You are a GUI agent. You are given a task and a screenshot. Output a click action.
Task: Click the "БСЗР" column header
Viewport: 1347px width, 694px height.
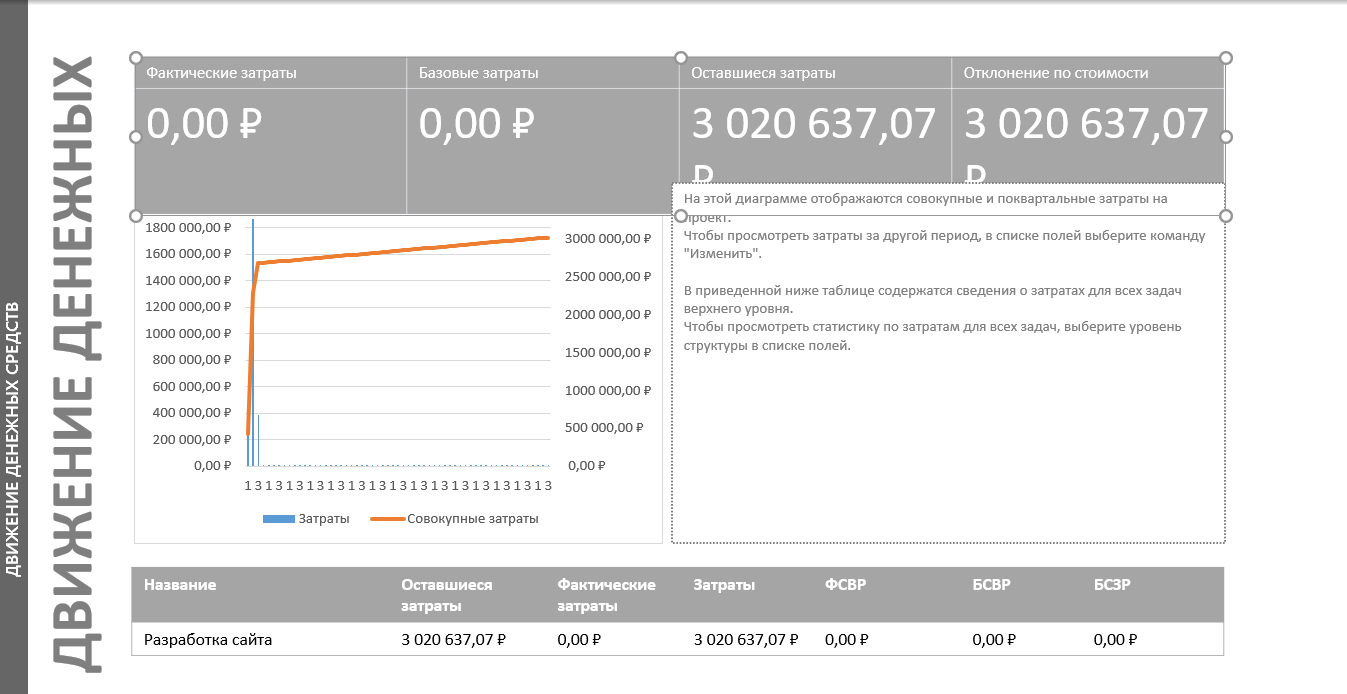(1112, 585)
